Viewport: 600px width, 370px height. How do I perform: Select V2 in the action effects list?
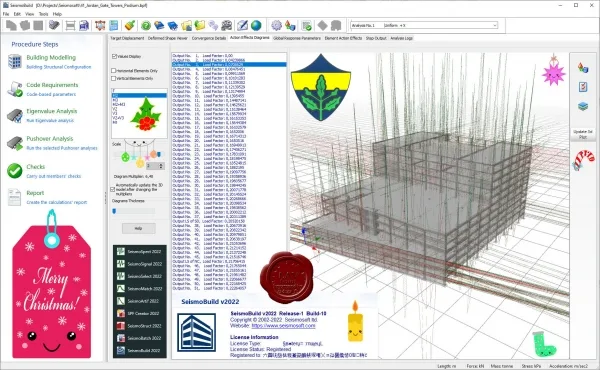point(115,109)
